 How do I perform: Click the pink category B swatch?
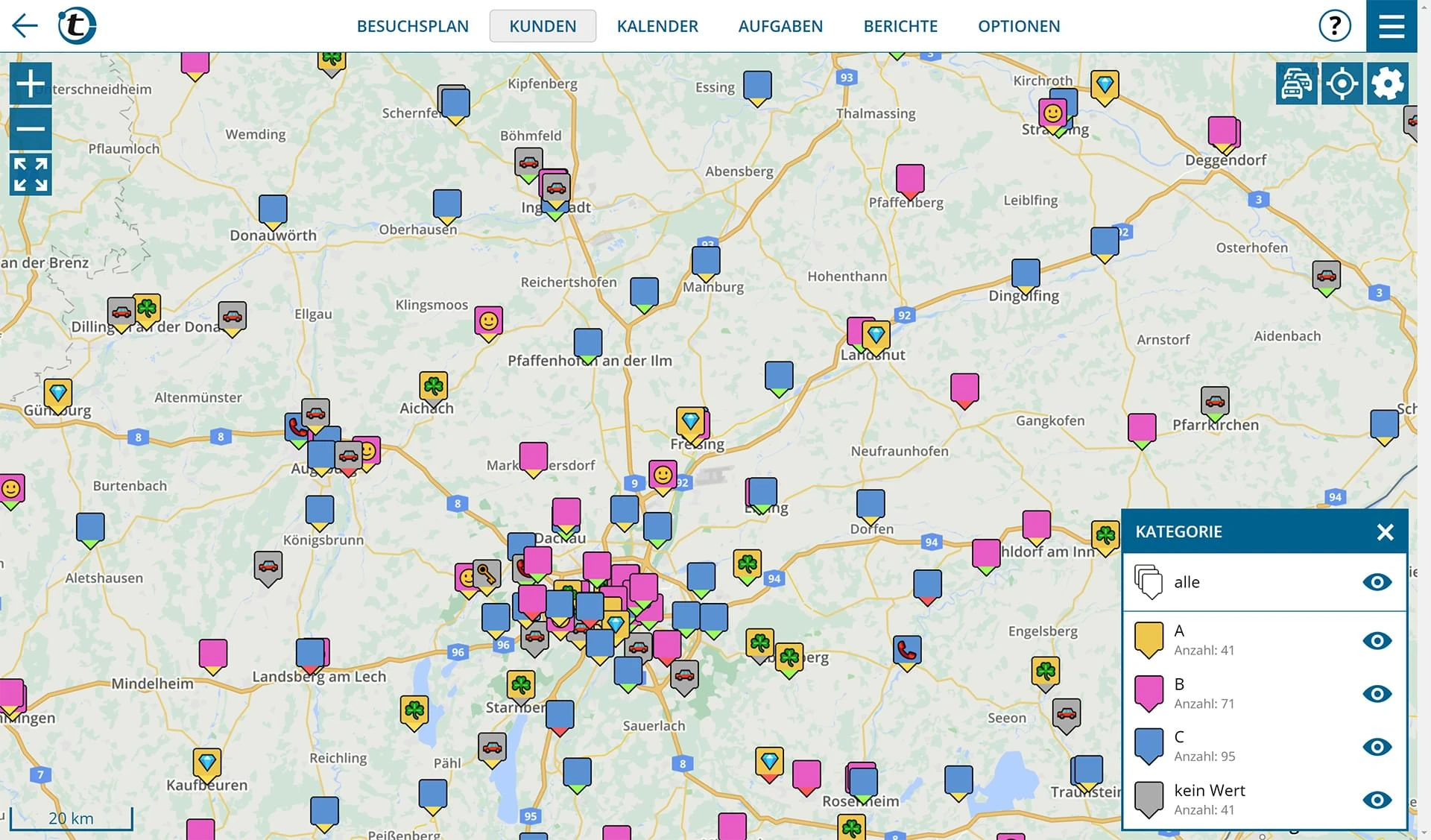point(1149,693)
